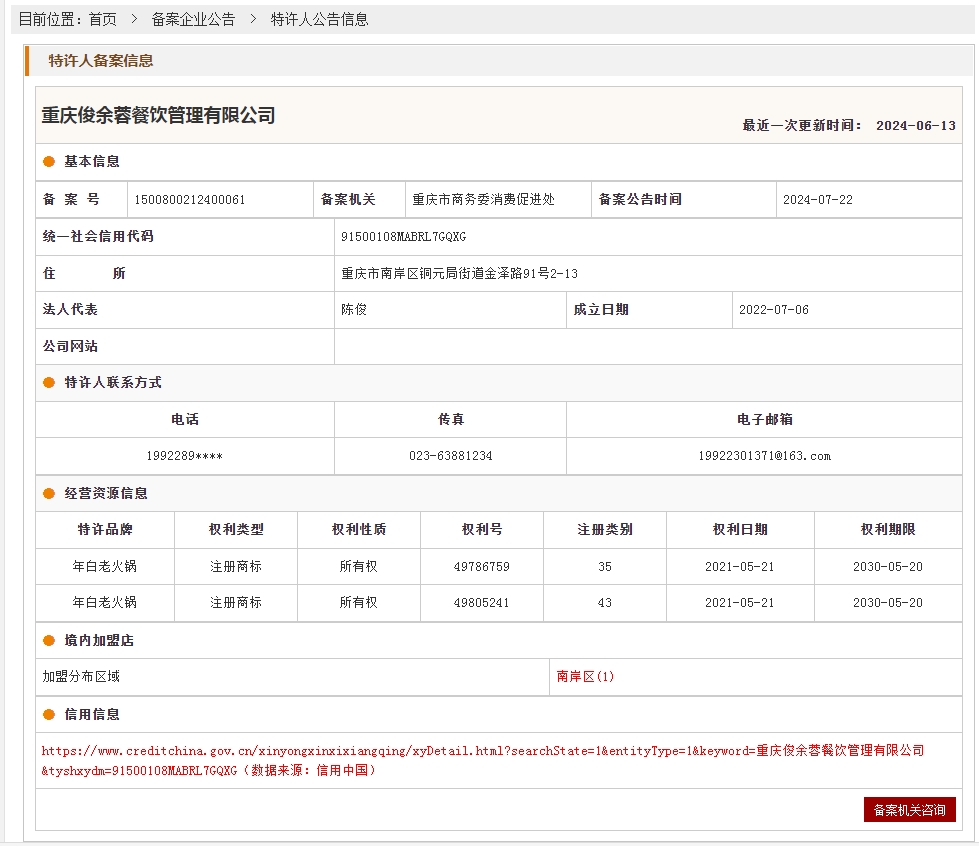
Task: Click 重庆市商务委消费促进处 filing authority
Action: (483, 200)
